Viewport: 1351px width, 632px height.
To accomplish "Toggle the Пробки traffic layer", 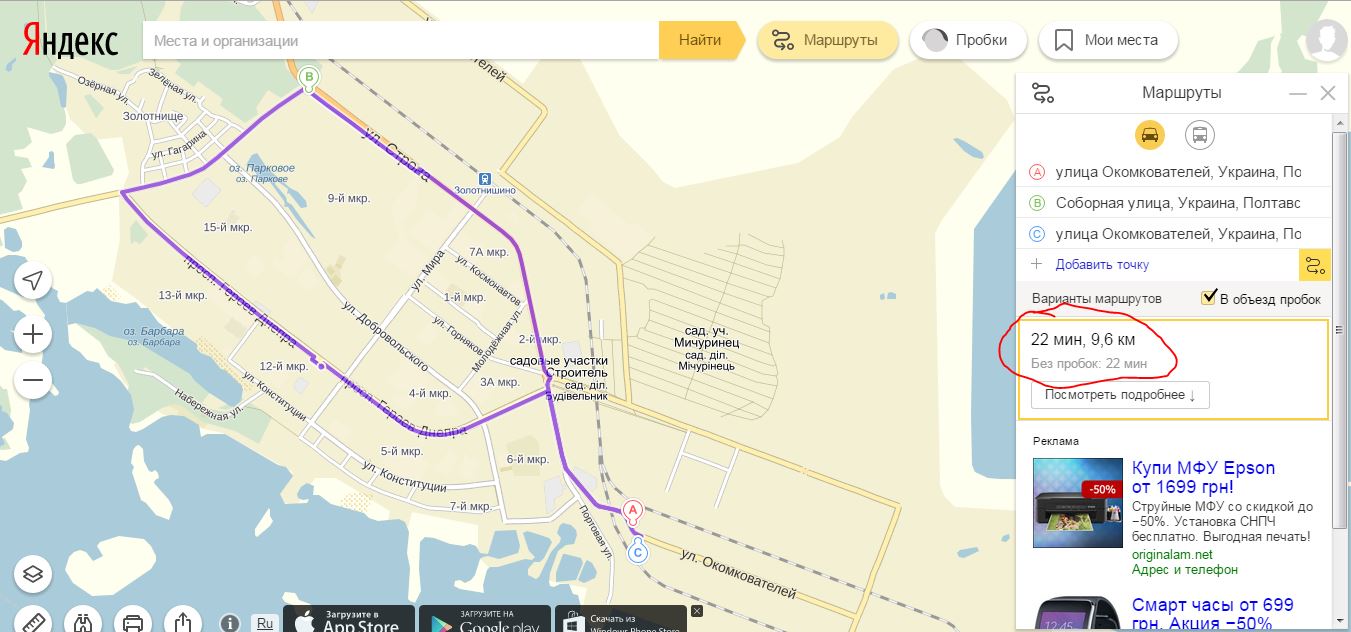I will click(966, 41).
